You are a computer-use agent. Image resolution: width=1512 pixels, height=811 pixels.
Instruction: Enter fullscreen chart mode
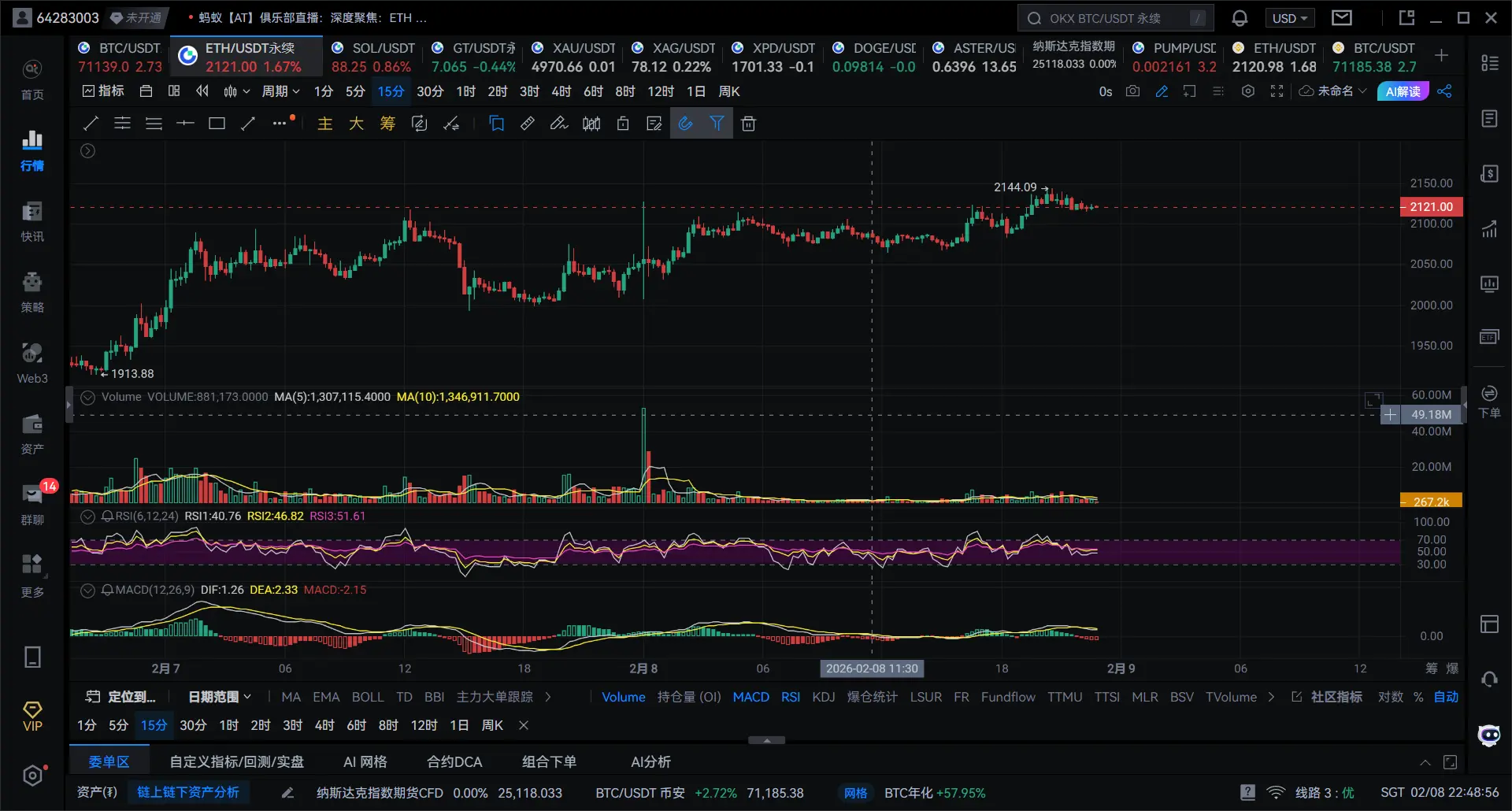coord(1277,91)
